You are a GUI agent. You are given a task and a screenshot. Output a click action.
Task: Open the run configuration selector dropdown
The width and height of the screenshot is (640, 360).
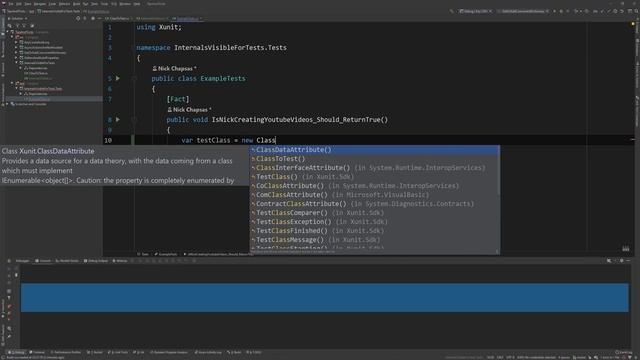click(524, 11)
